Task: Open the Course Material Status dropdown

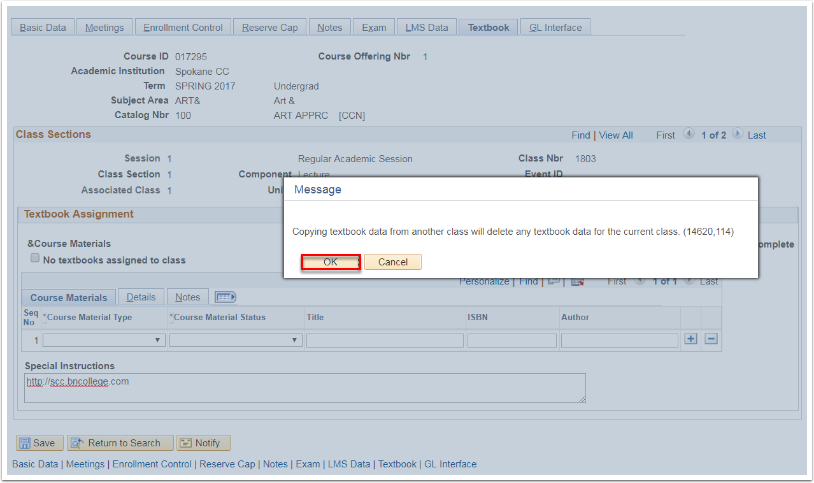Action: (236, 340)
